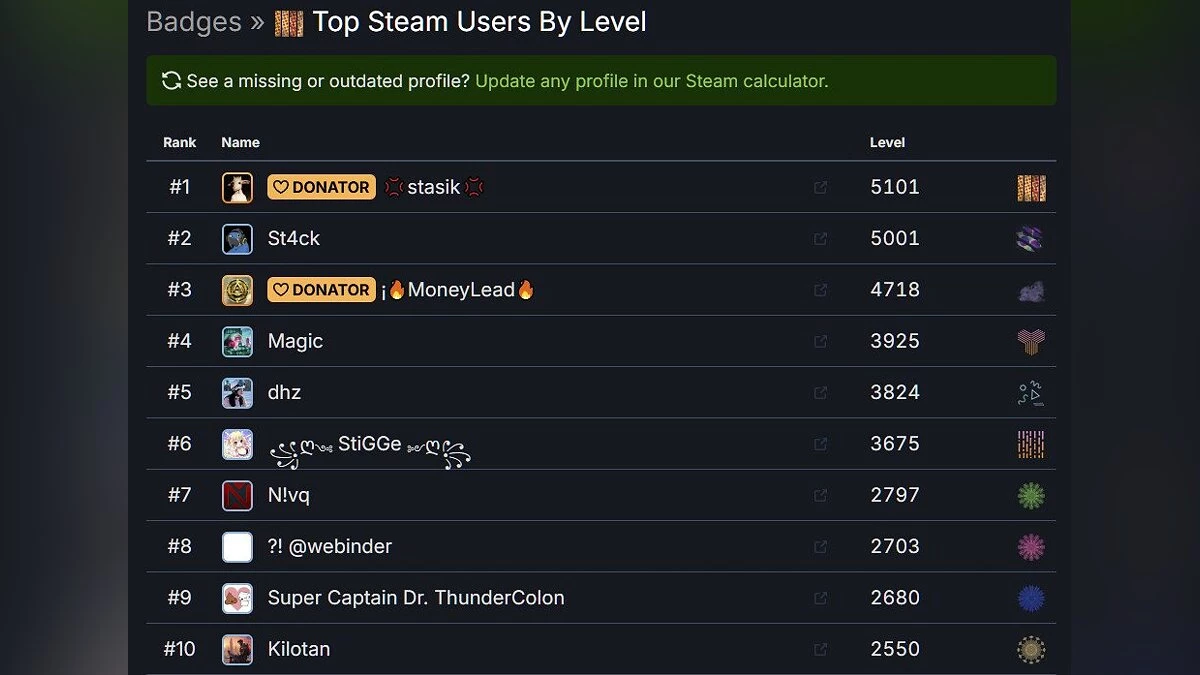
Task: Click N!vq's red avatar thumbnail
Action: pos(237,495)
